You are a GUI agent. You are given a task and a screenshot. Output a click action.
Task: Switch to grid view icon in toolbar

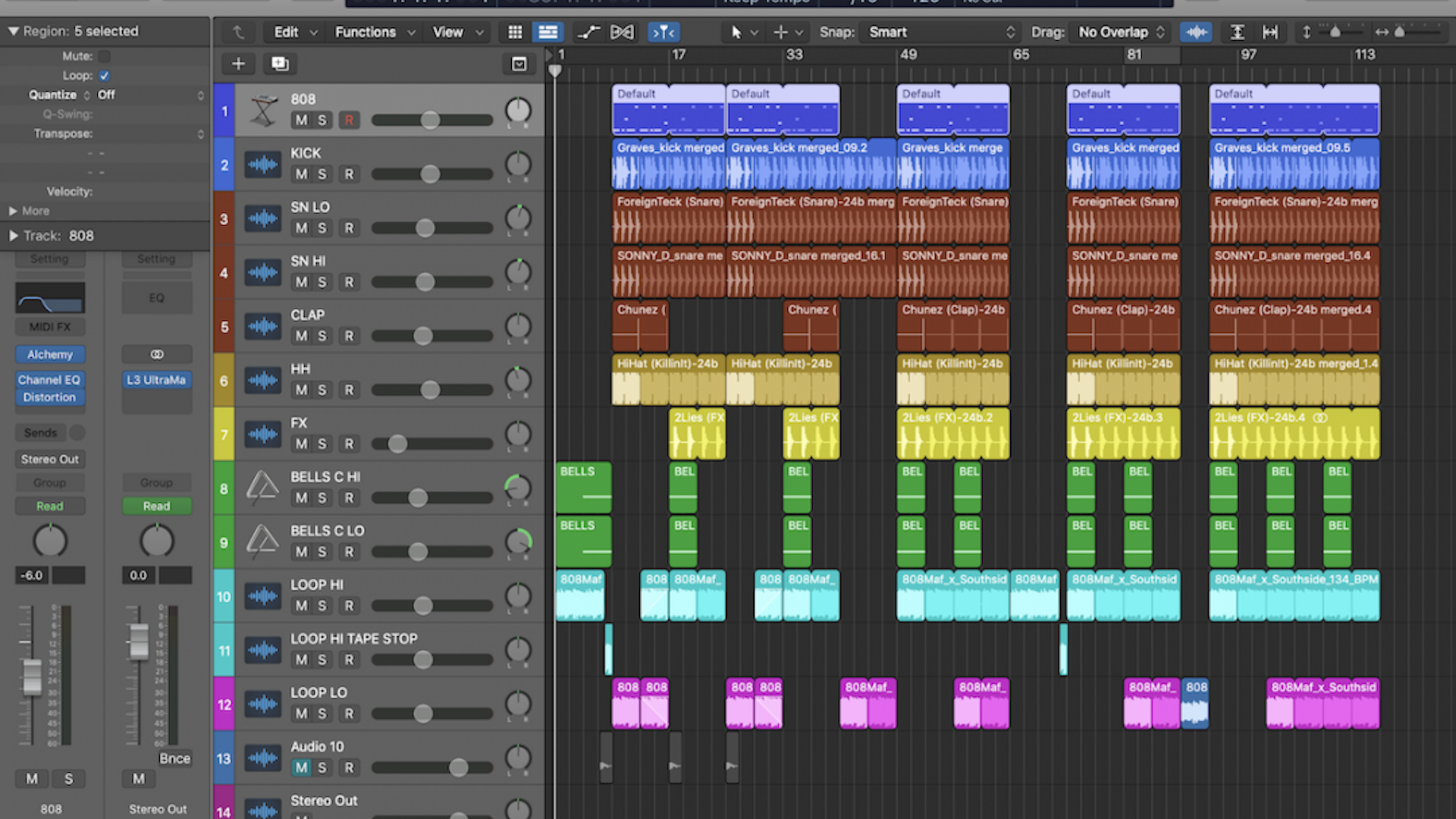point(515,32)
